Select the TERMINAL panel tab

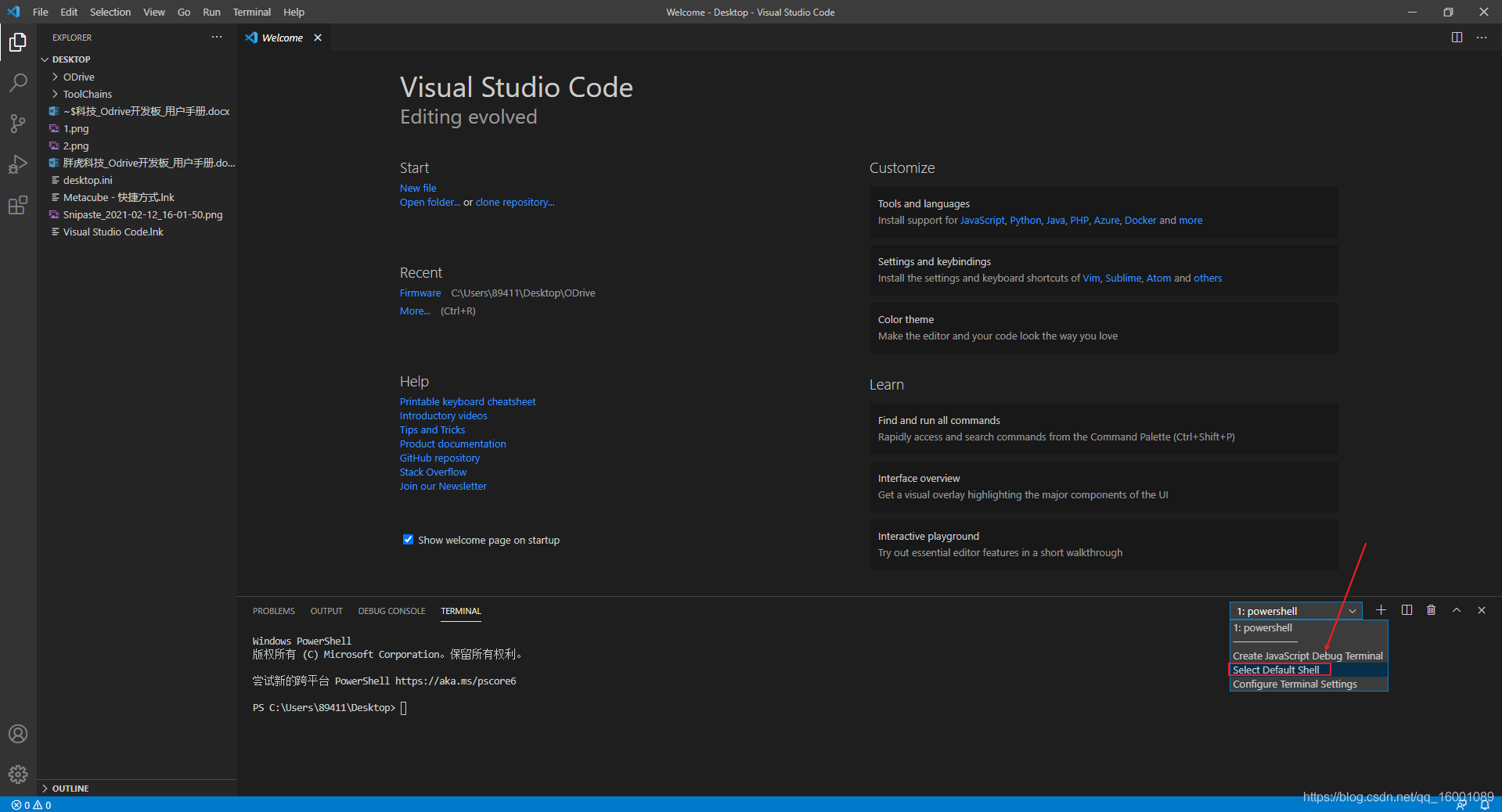click(x=461, y=611)
